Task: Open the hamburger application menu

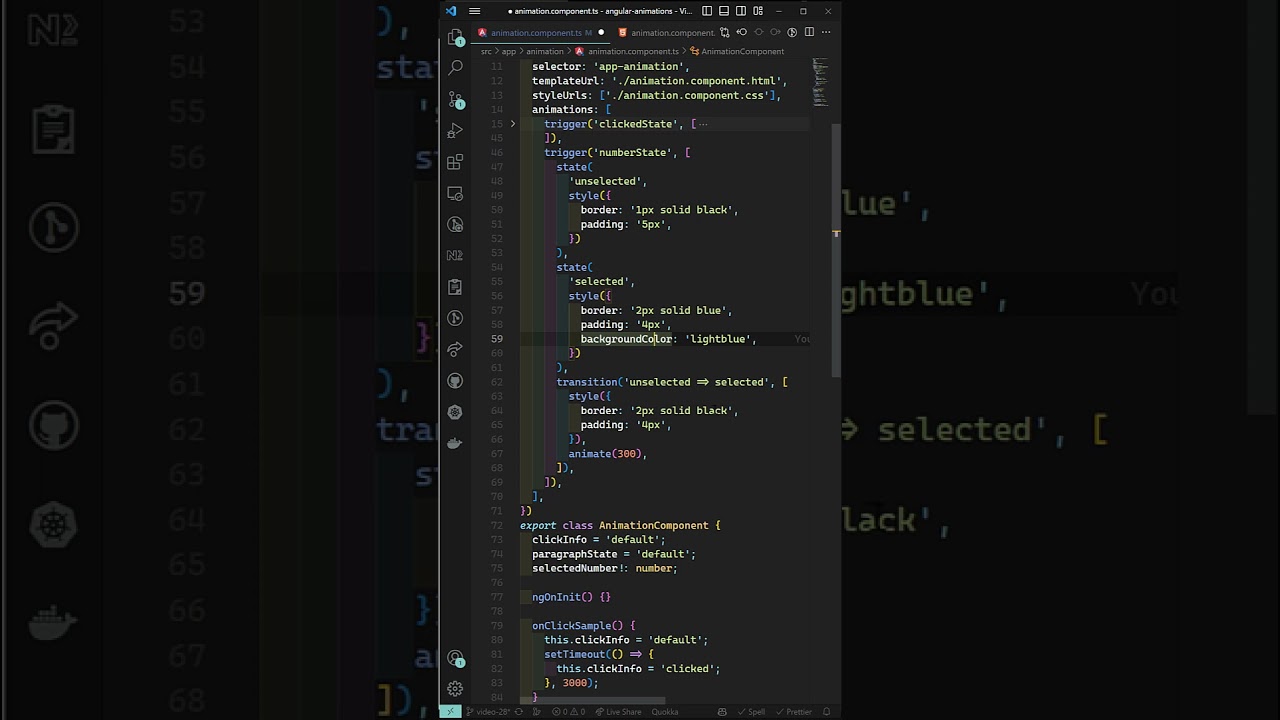Action: click(474, 11)
